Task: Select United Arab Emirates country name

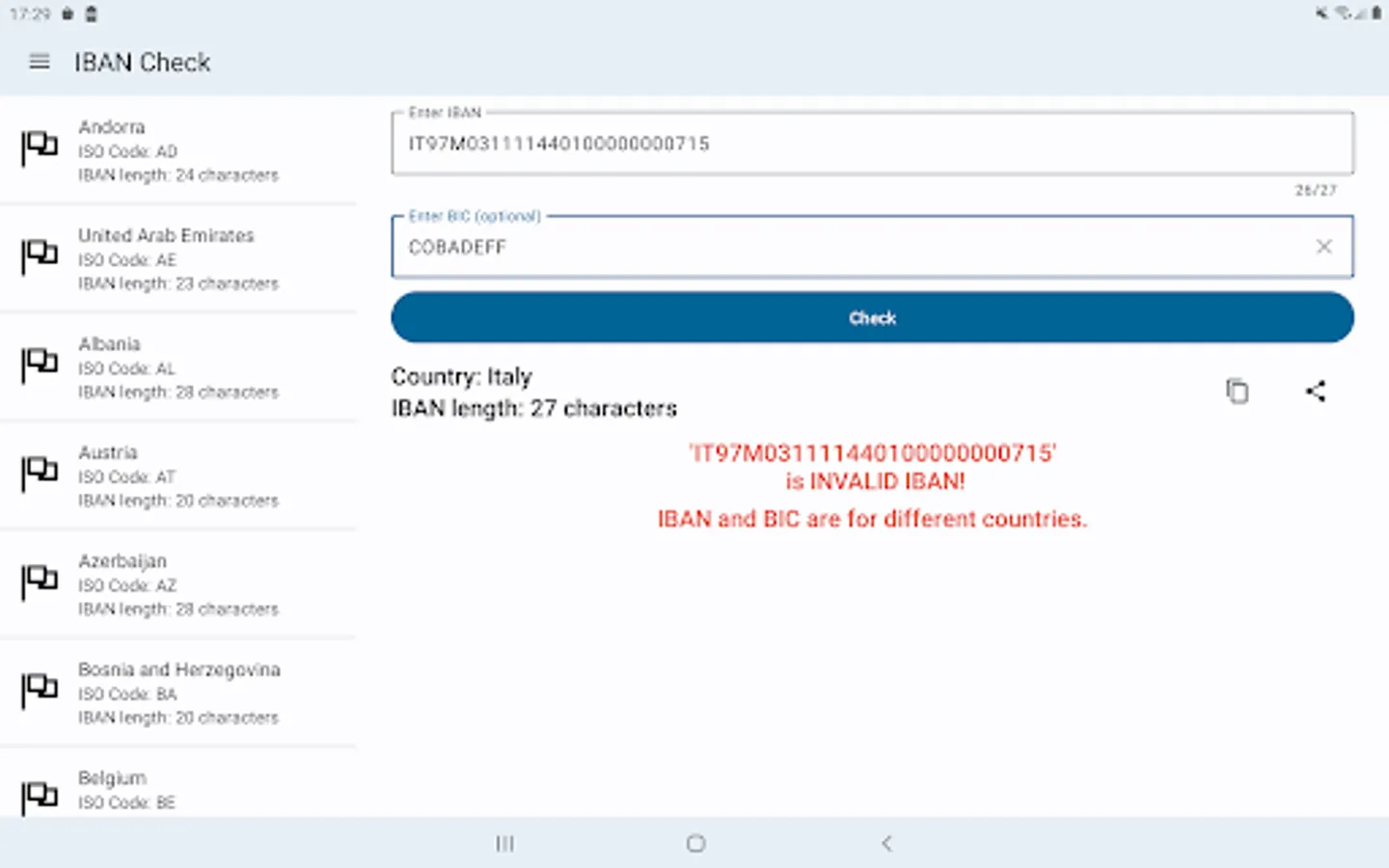Action: click(x=166, y=235)
